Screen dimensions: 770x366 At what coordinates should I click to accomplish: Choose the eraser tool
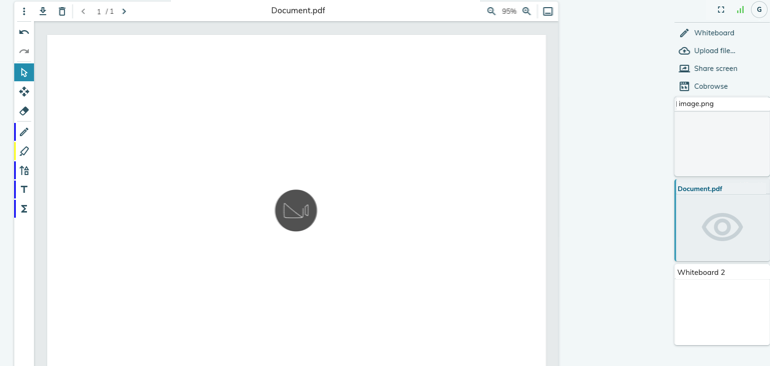tap(24, 111)
